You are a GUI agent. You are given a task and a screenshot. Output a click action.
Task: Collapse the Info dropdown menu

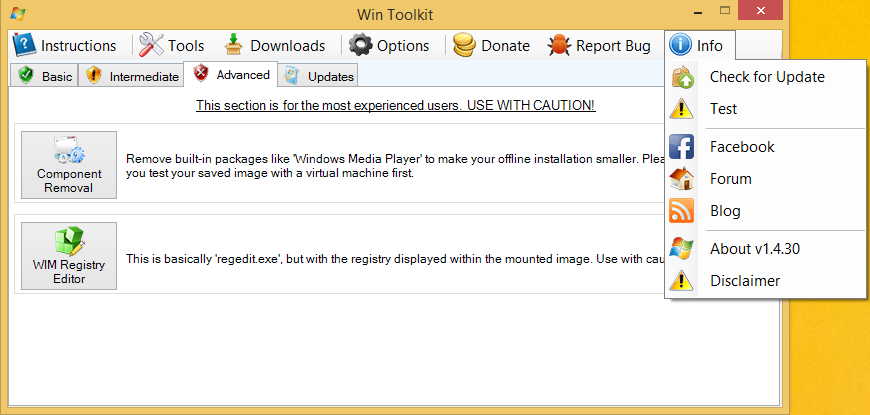coord(700,45)
